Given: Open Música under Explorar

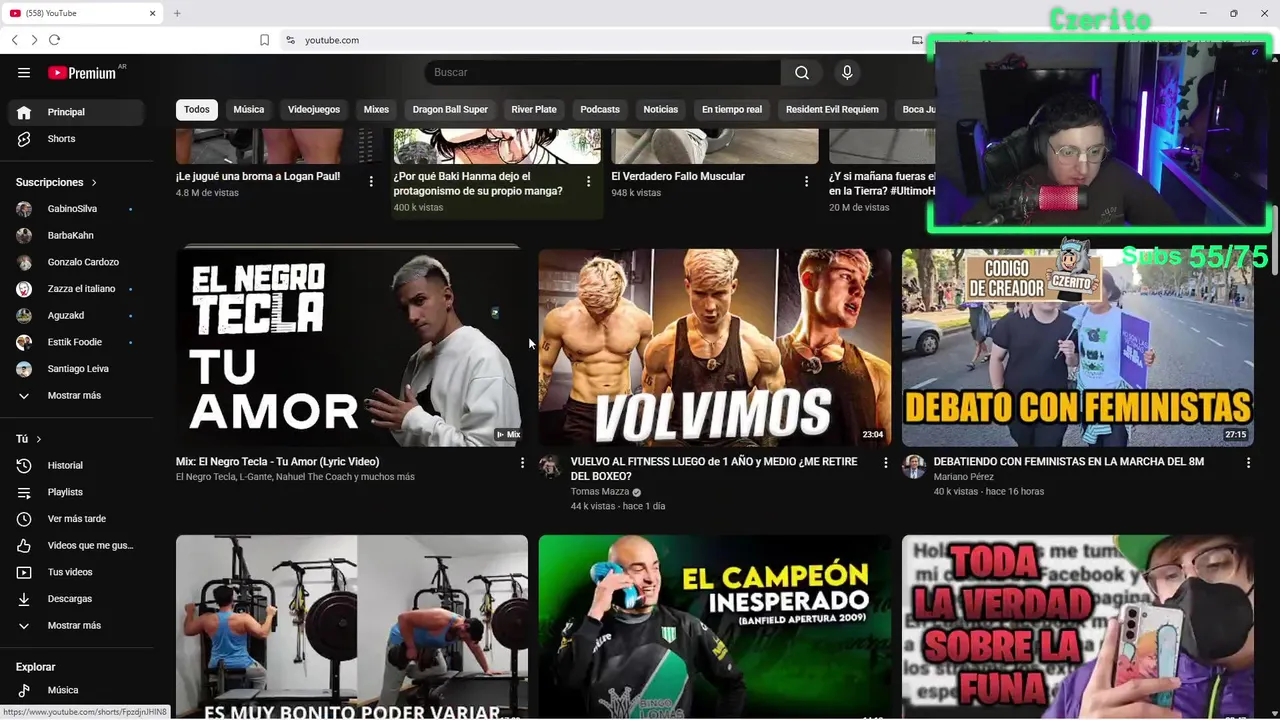Looking at the screenshot, I should 75,690.
